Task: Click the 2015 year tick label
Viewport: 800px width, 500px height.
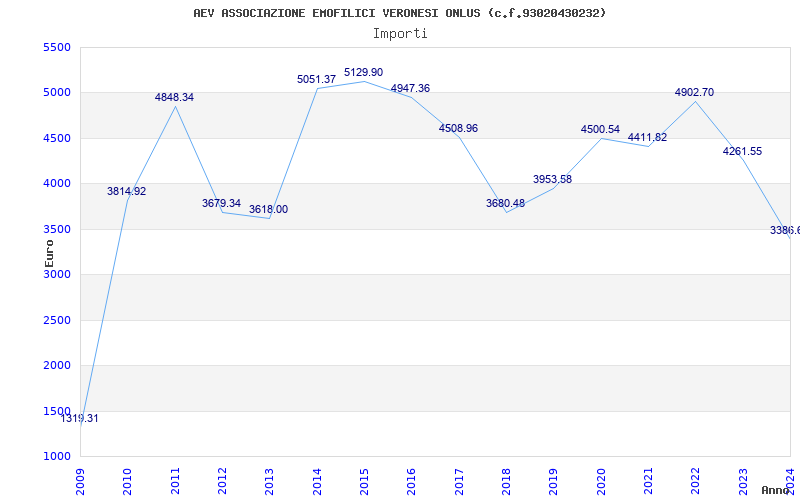Action: click(x=364, y=481)
